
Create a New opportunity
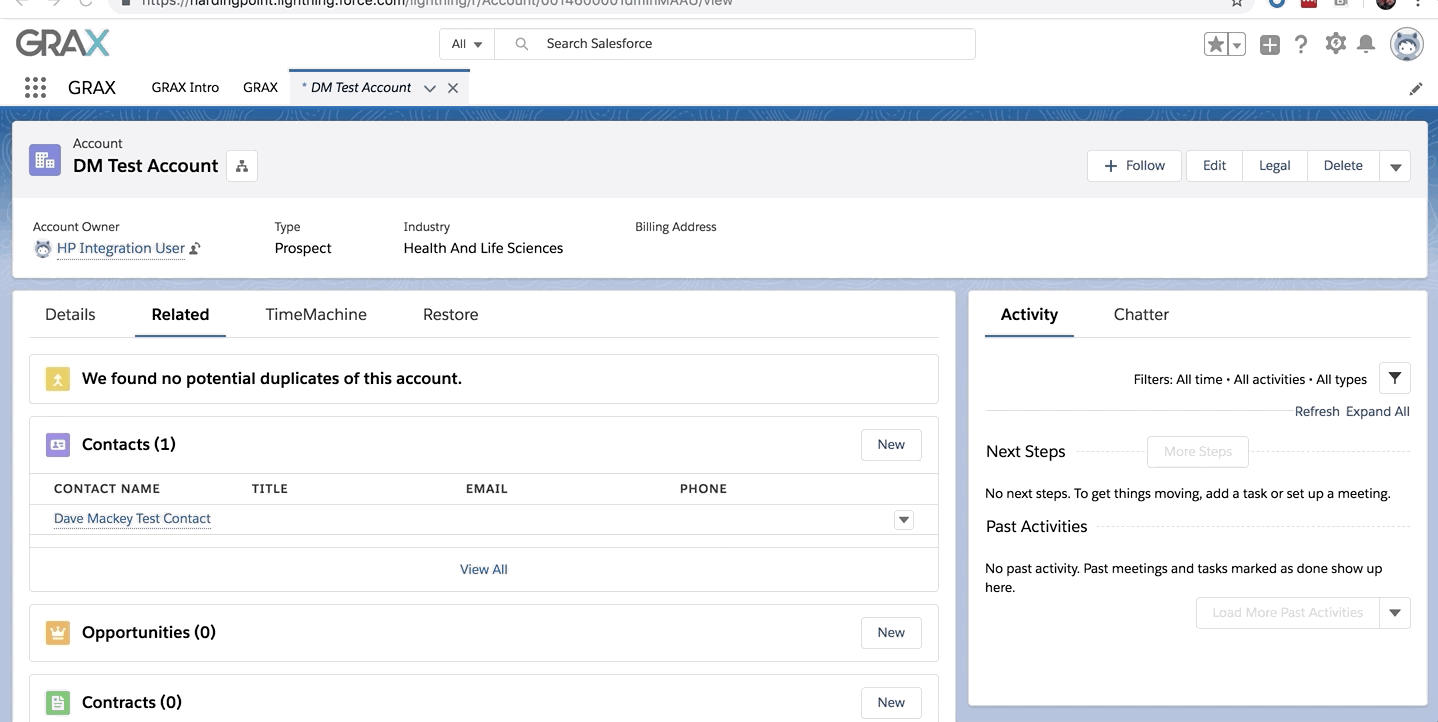click(891, 633)
